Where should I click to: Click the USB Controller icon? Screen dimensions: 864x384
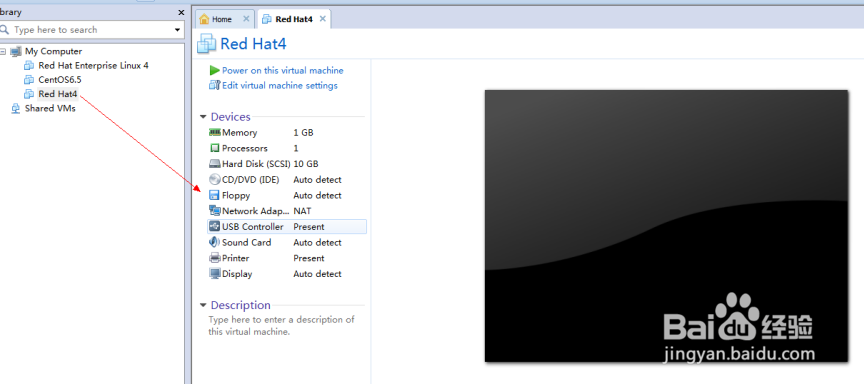[x=214, y=226]
